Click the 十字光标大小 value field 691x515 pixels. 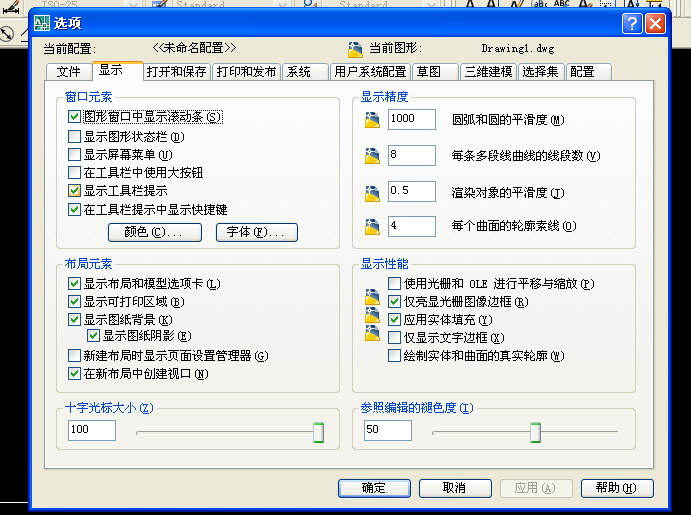[x=92, y=430]
